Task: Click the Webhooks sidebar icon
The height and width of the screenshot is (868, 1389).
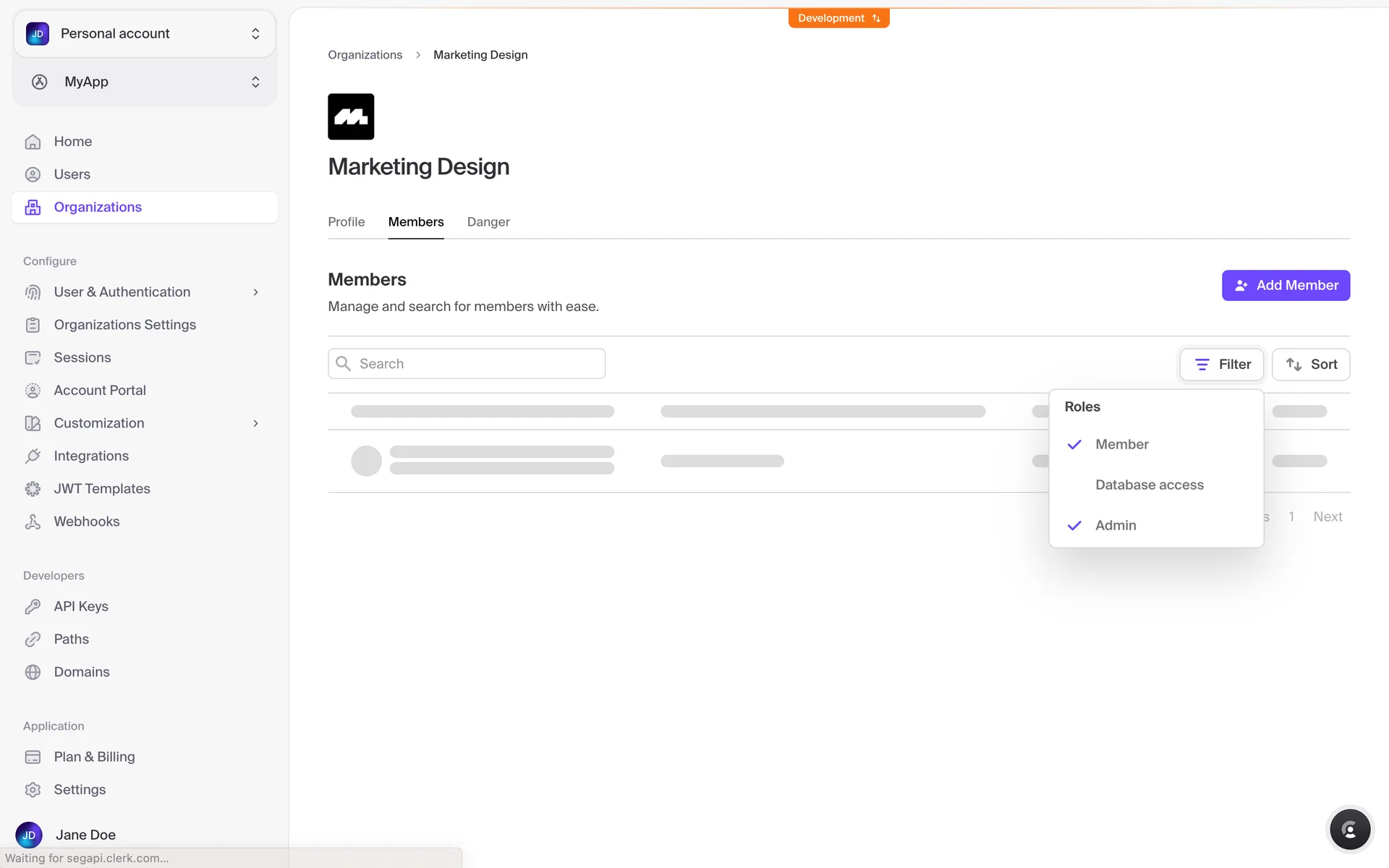Action: (x=33, y=522)
